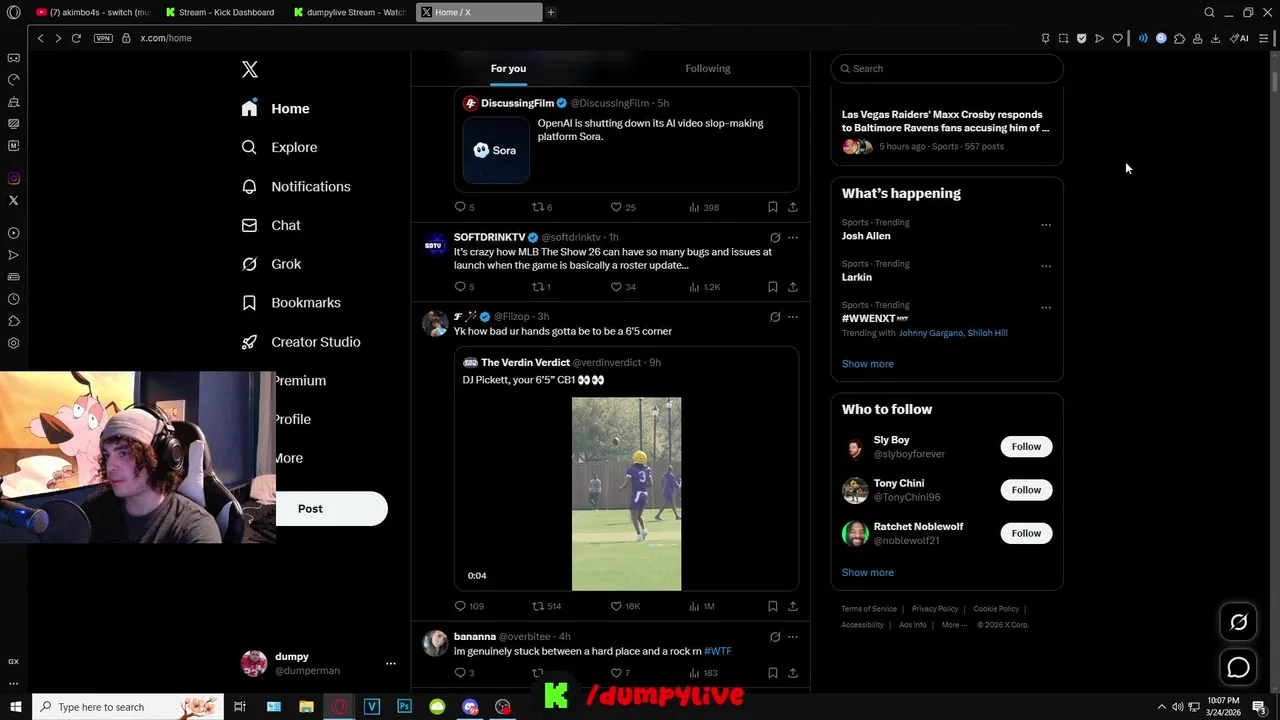Switch to the Following tab

708,68
